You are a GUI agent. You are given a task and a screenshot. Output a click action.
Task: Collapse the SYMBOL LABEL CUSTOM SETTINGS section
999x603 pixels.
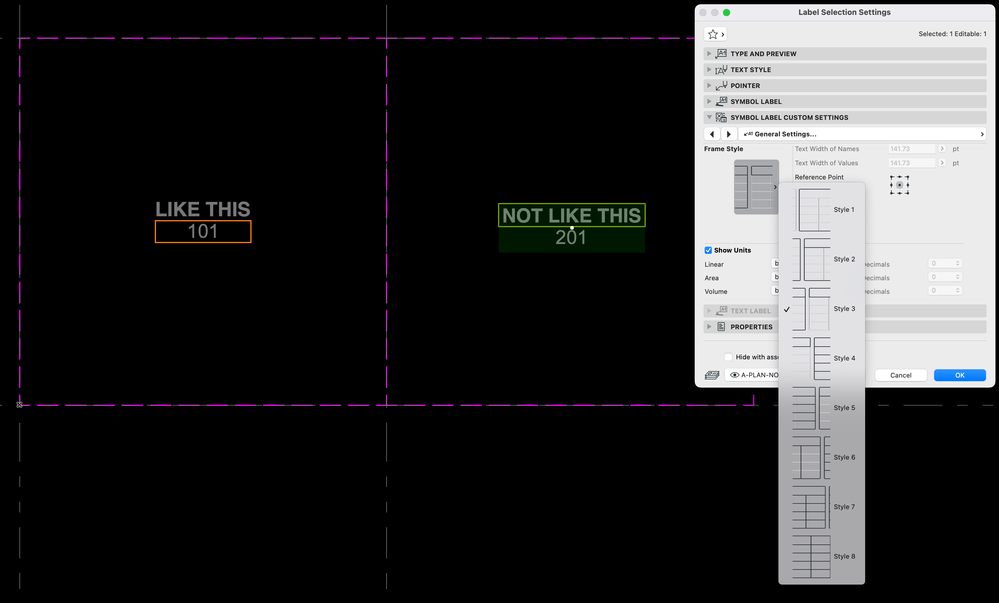click(709, 117)
